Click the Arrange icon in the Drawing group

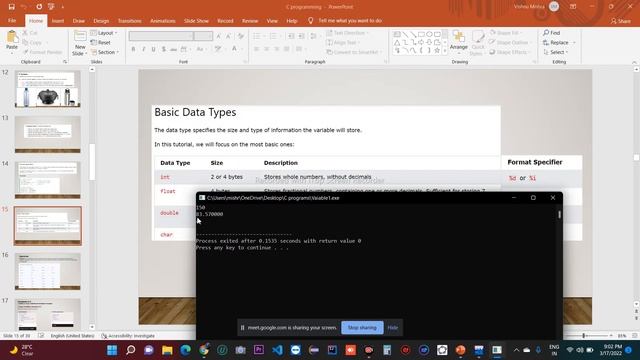458,36
